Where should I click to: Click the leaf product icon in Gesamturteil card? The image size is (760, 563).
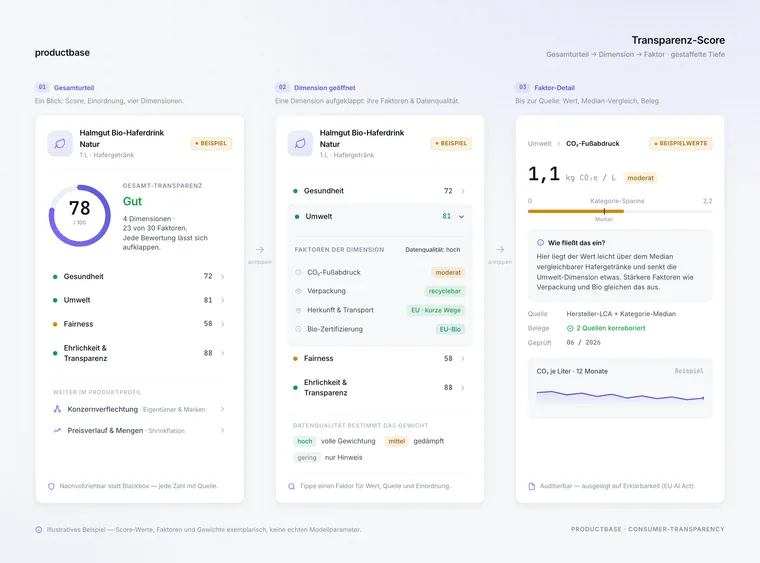pos(60,143)
